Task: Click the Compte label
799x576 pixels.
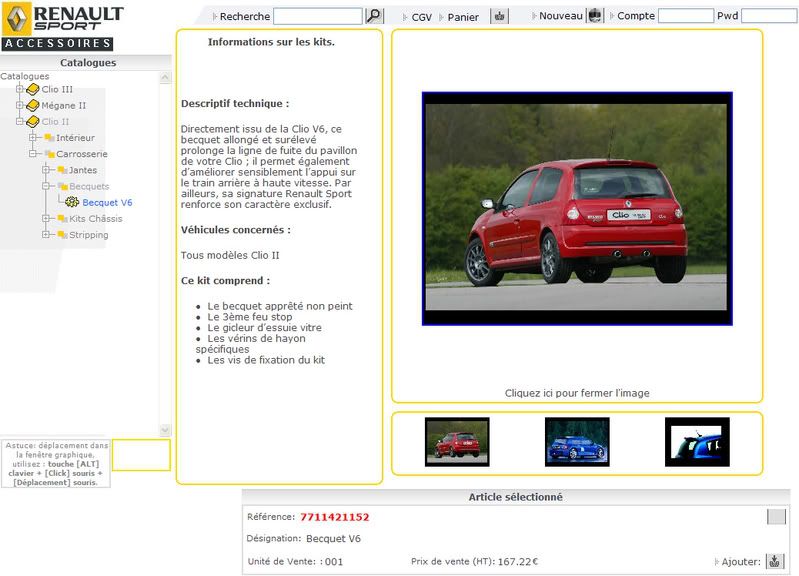Action: click(x=635, y=16)
